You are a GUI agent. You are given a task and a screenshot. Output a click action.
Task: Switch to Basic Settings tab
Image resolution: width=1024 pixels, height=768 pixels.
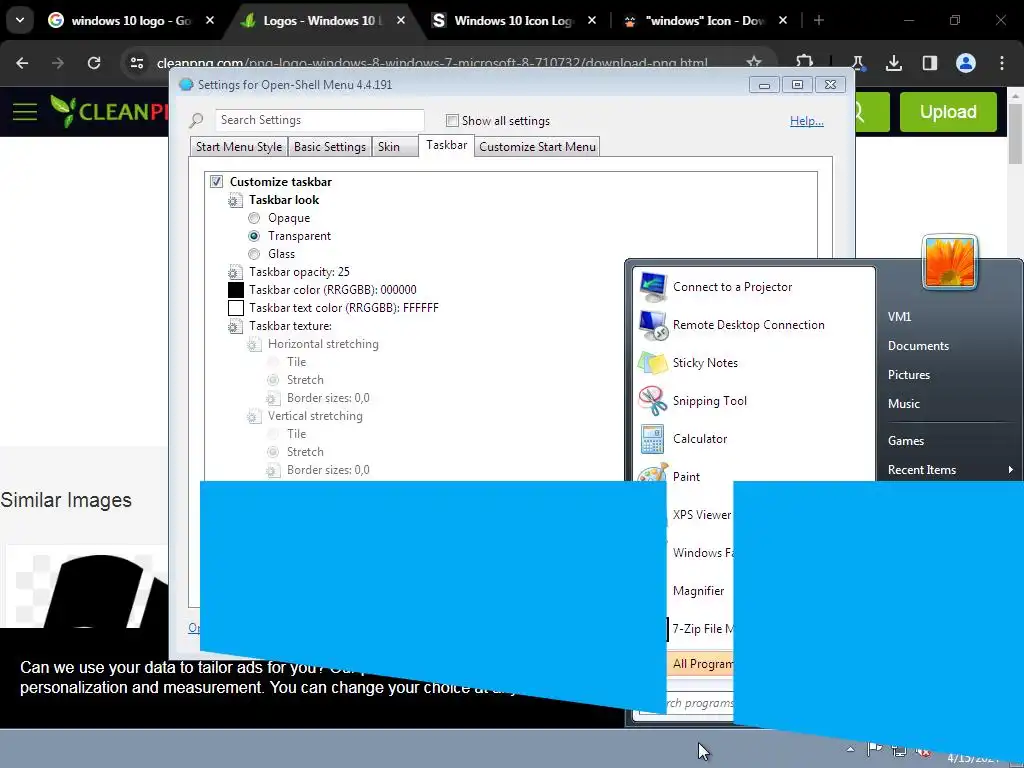tap(329, 147)
